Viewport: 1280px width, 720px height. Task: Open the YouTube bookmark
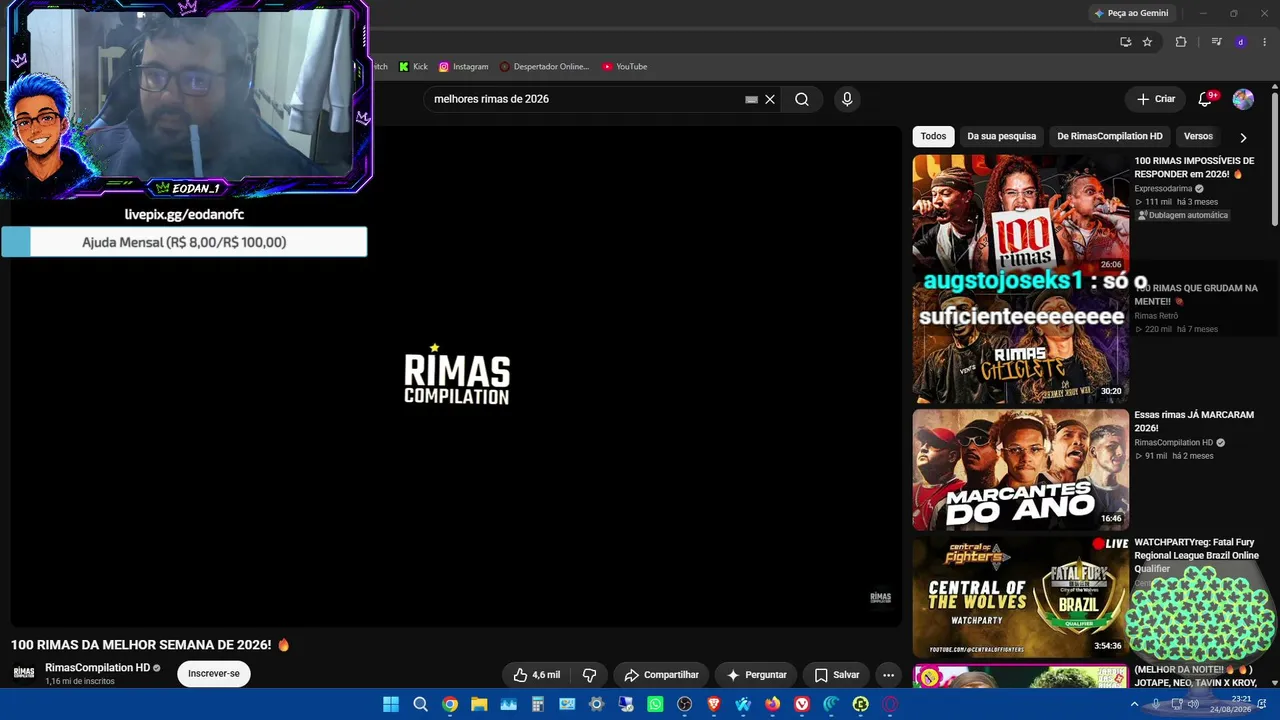[625, 67]
